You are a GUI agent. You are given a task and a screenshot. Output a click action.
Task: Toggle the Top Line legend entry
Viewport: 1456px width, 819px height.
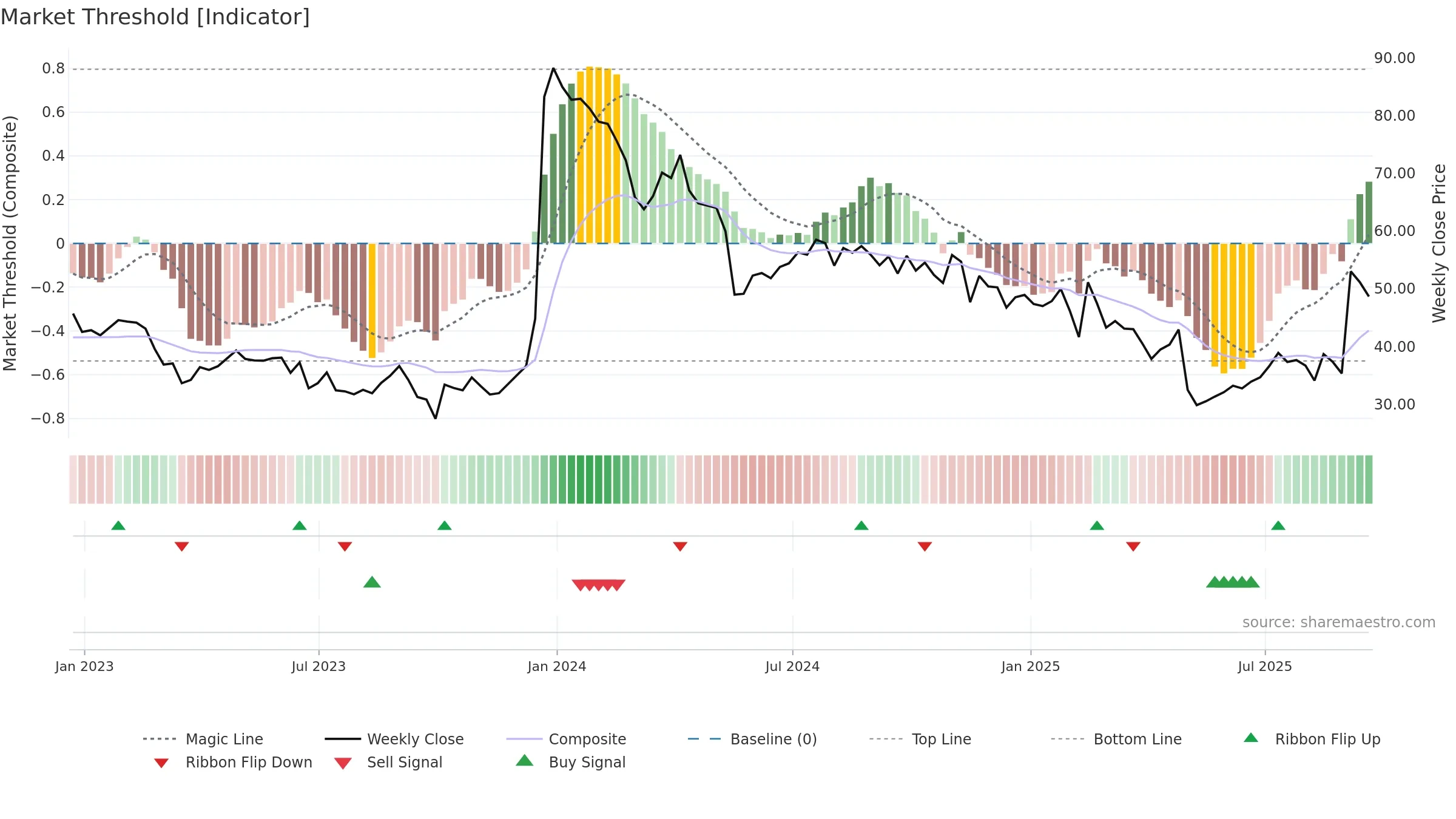coord(920,739)
